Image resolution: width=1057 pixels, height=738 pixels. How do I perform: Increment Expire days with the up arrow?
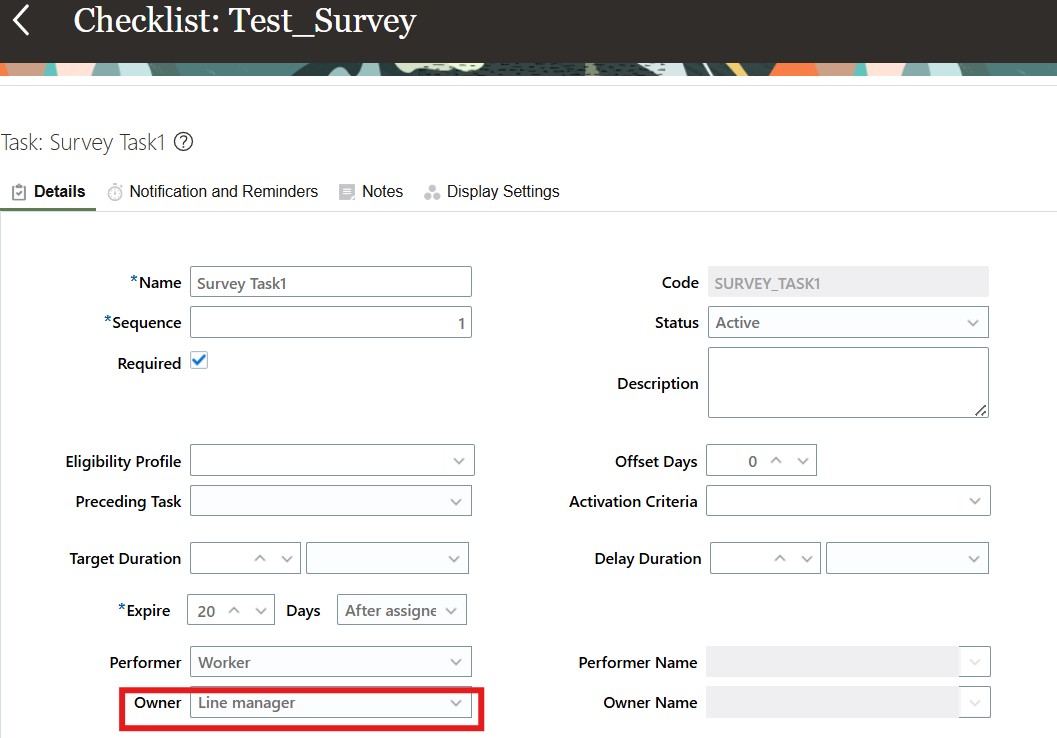(233, 610)
